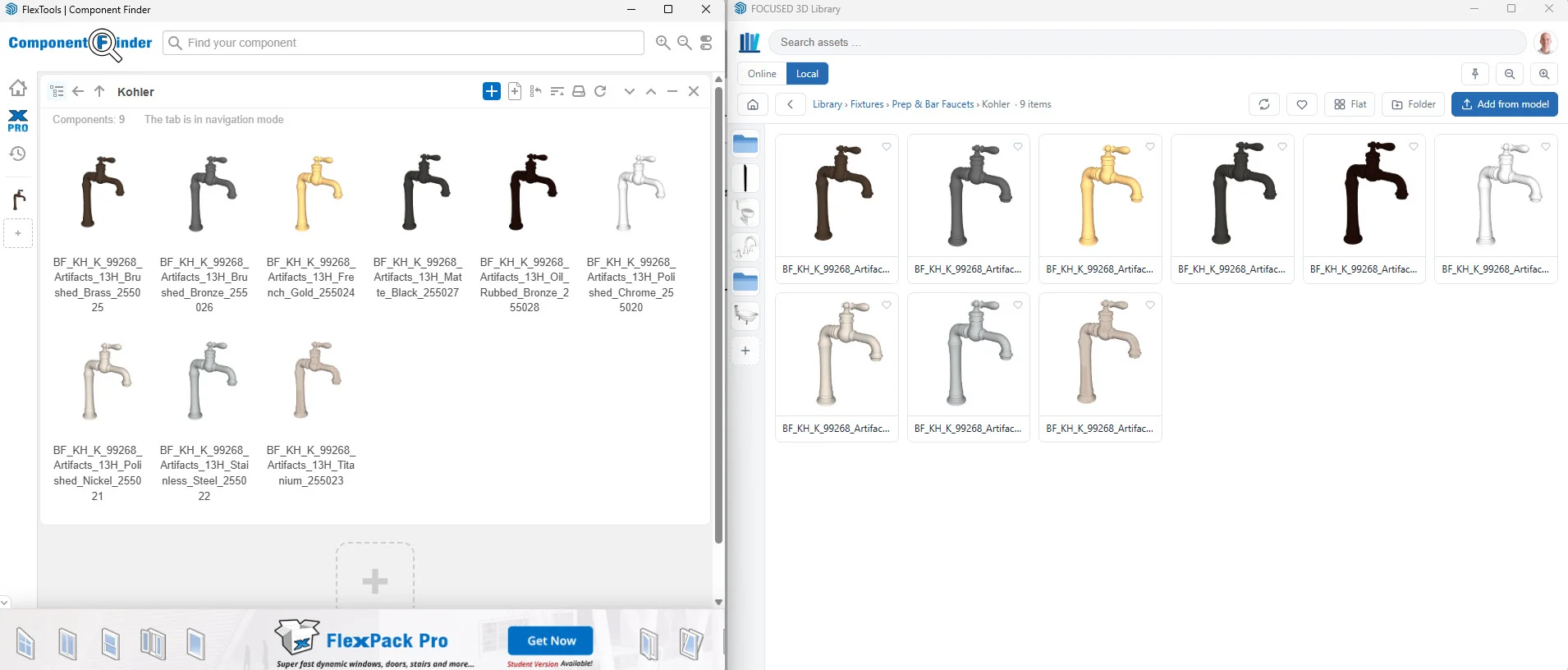
Task: Zoom out thumbnails in Component Finder
Action: pos(685,43)
